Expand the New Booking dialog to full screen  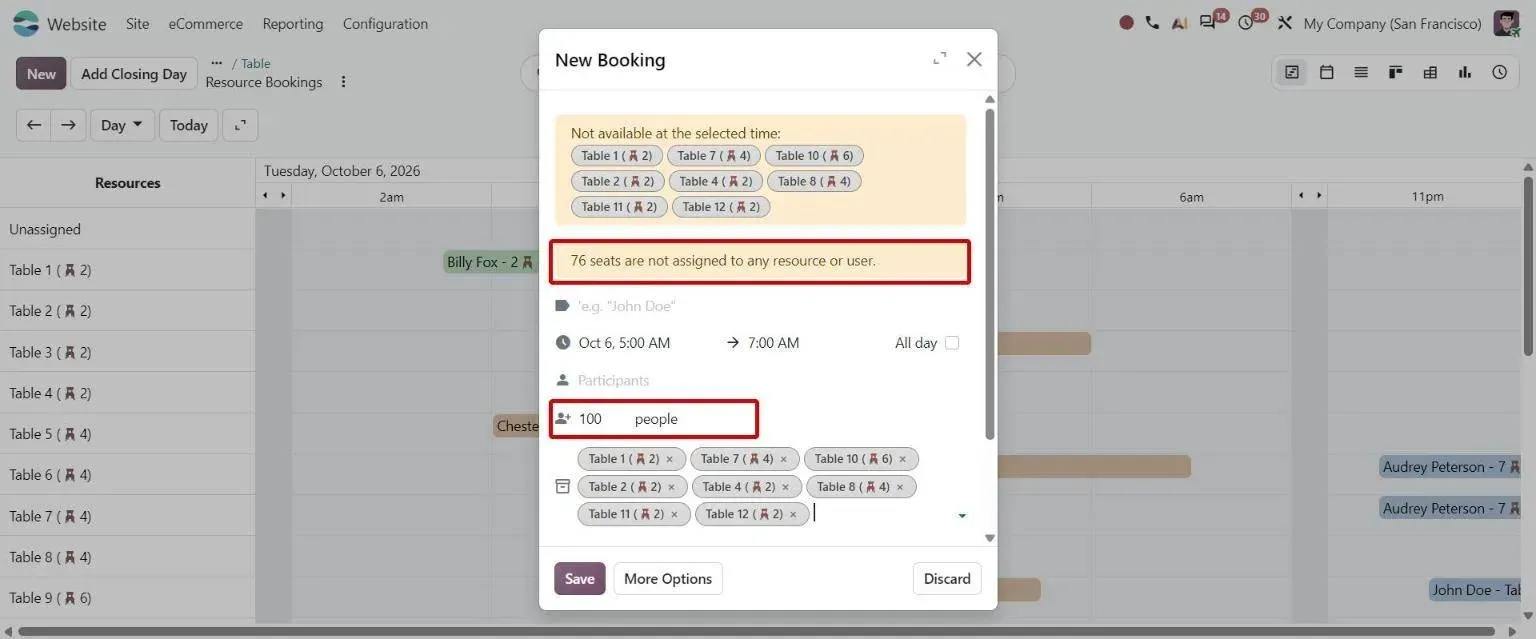939,59
